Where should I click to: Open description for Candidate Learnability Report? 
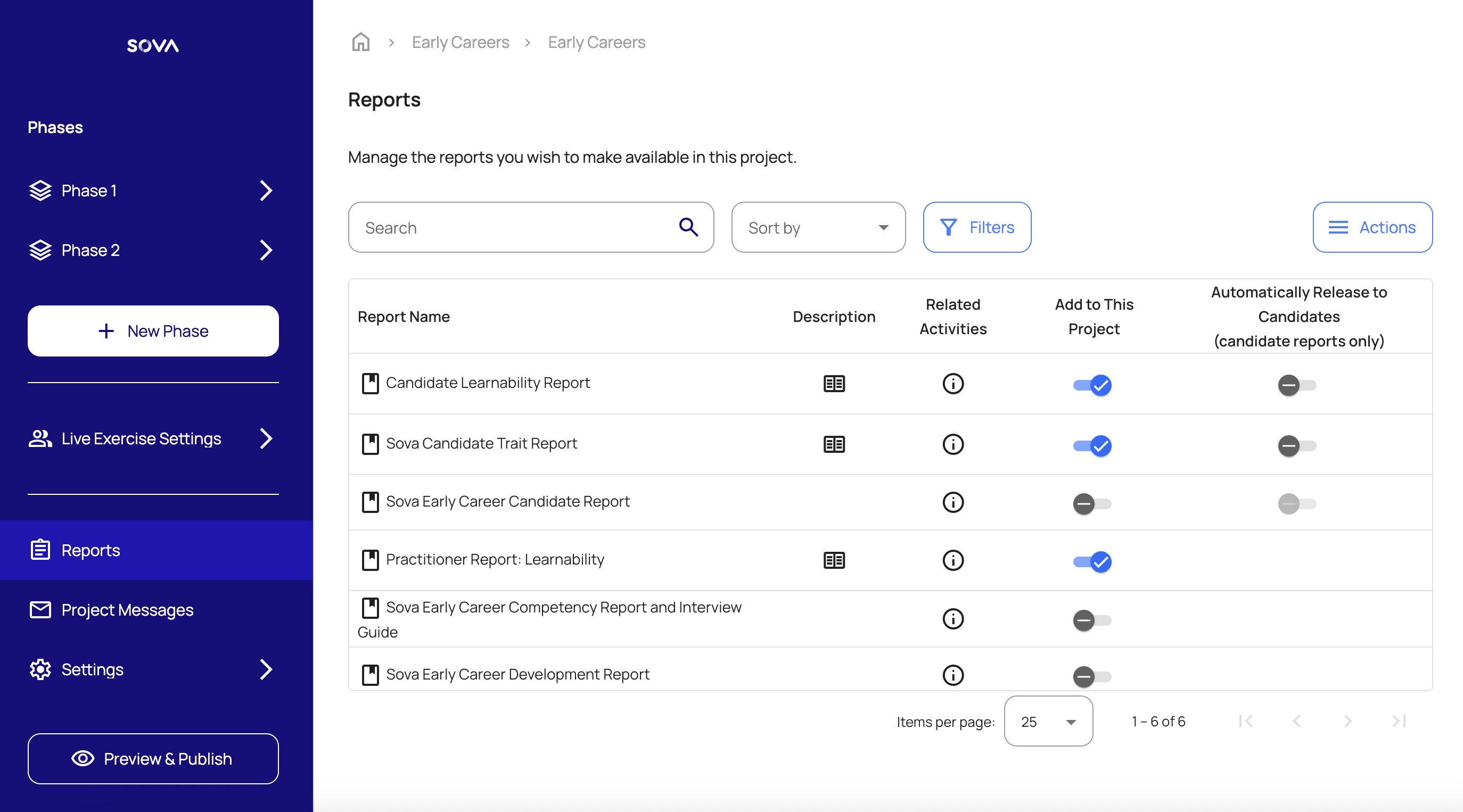(834, 384)
